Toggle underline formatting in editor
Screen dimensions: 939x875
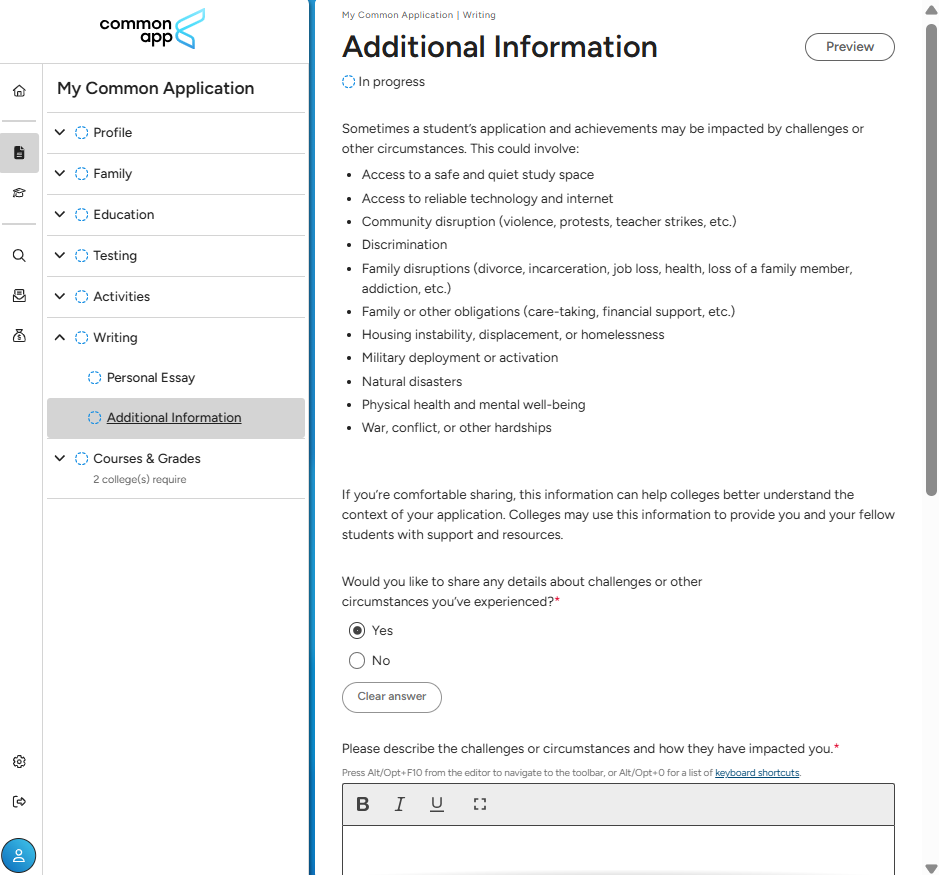[437, 804]
